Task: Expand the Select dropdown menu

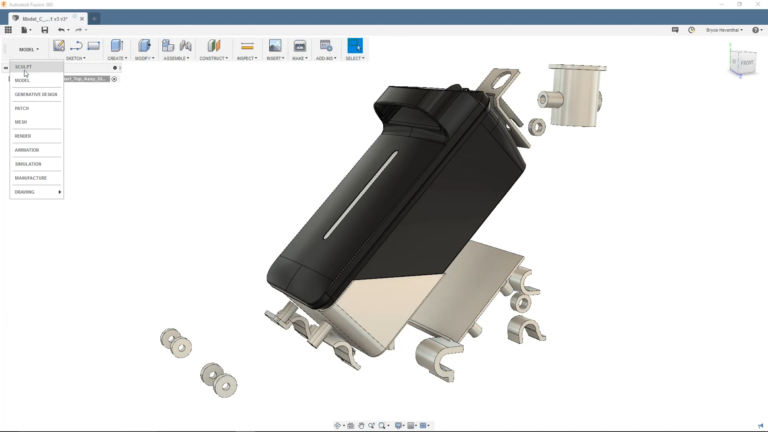Action: [355, 58]
